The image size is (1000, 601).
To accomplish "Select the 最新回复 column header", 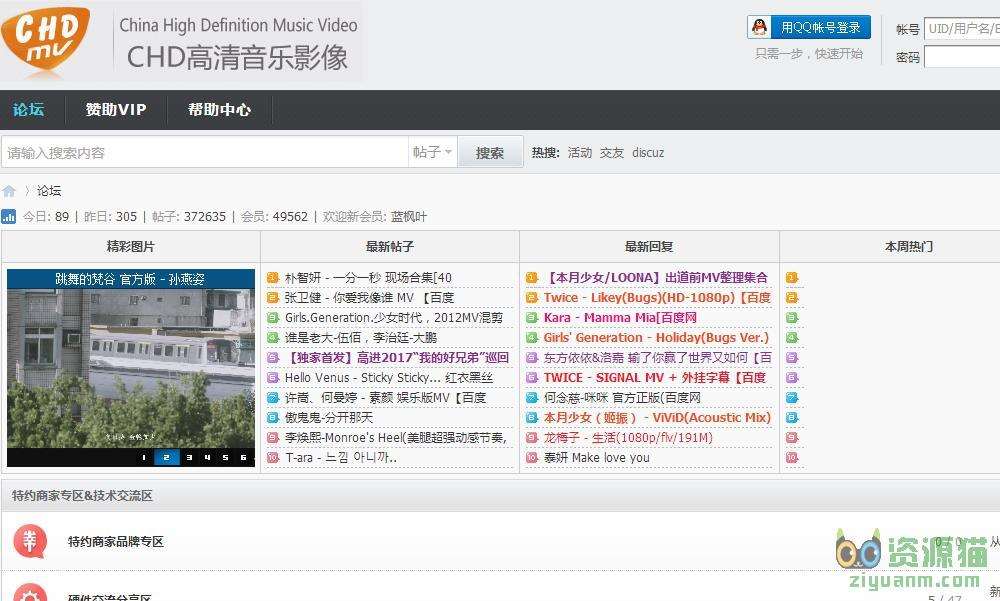I will [649, 246].
